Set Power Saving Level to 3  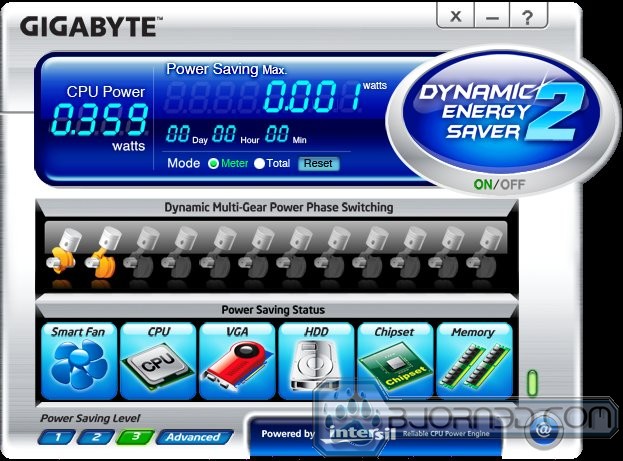point(135,437)
